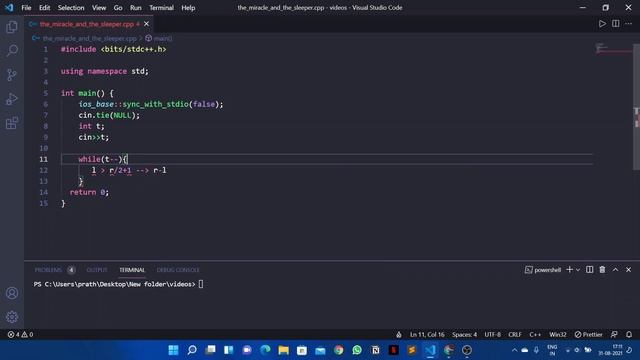640x360 pixels.
Task: Change line endings via CRLF
Action: 515,334
